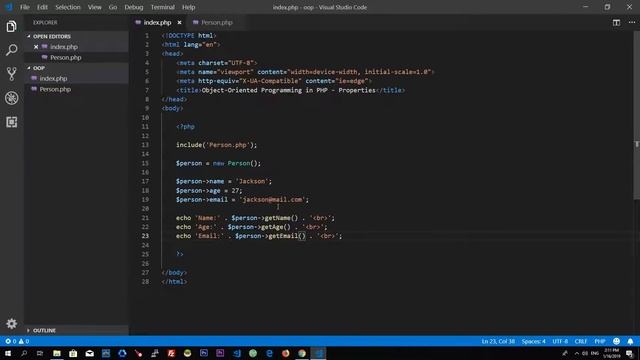Open the Help menu
Screen dimensions: 640x360
pos(189,7)
